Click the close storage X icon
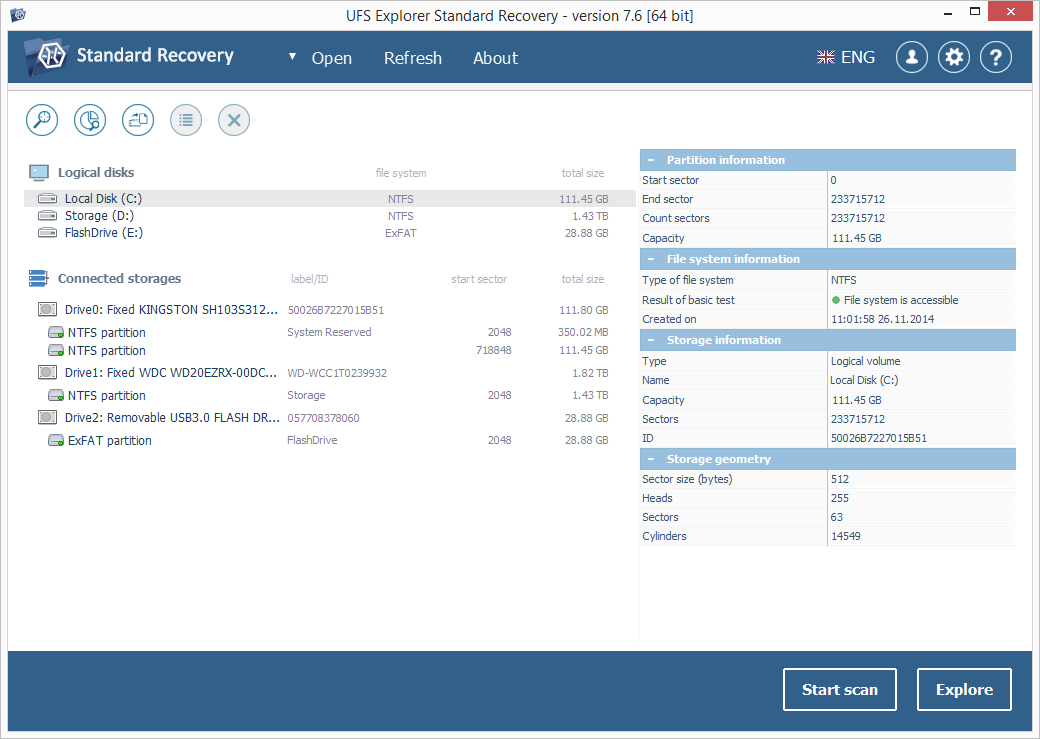 234,120
